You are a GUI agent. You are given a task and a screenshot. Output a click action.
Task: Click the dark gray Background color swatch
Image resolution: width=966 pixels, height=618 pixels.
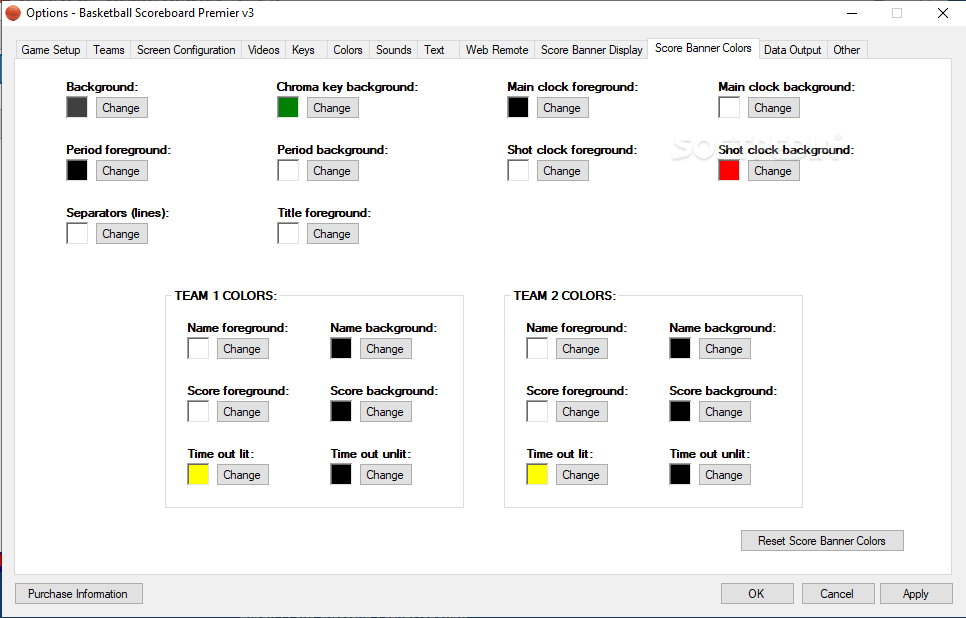click(x=77, y=108)
